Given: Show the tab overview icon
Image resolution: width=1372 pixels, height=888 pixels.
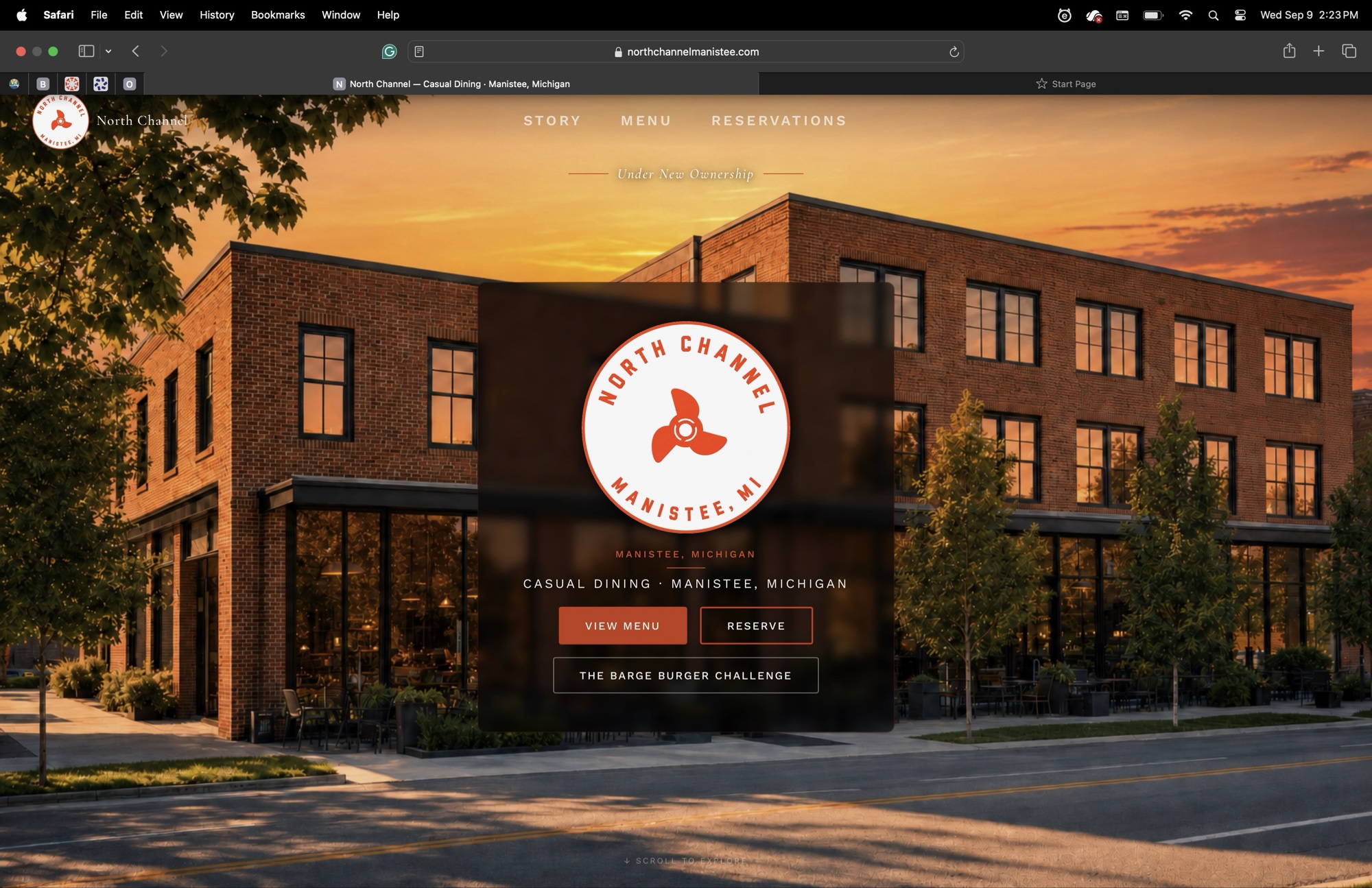Looking at the screenshot, I should pos(1349,51).
